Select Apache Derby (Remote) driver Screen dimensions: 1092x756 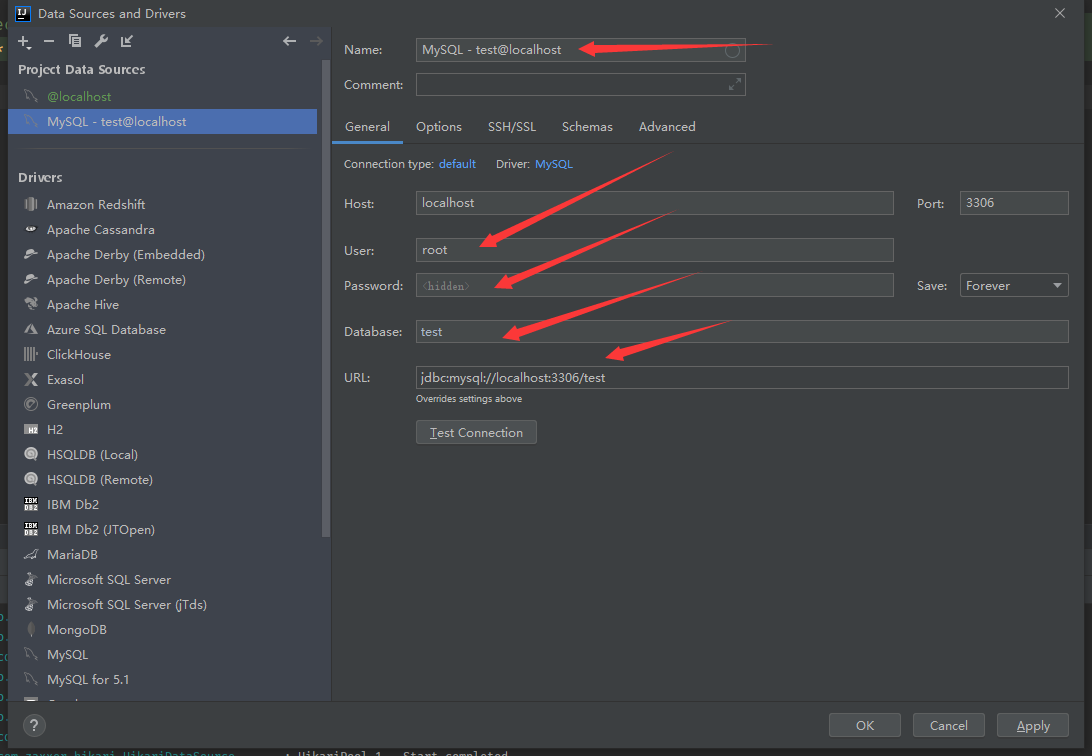[x=116, y=279]
